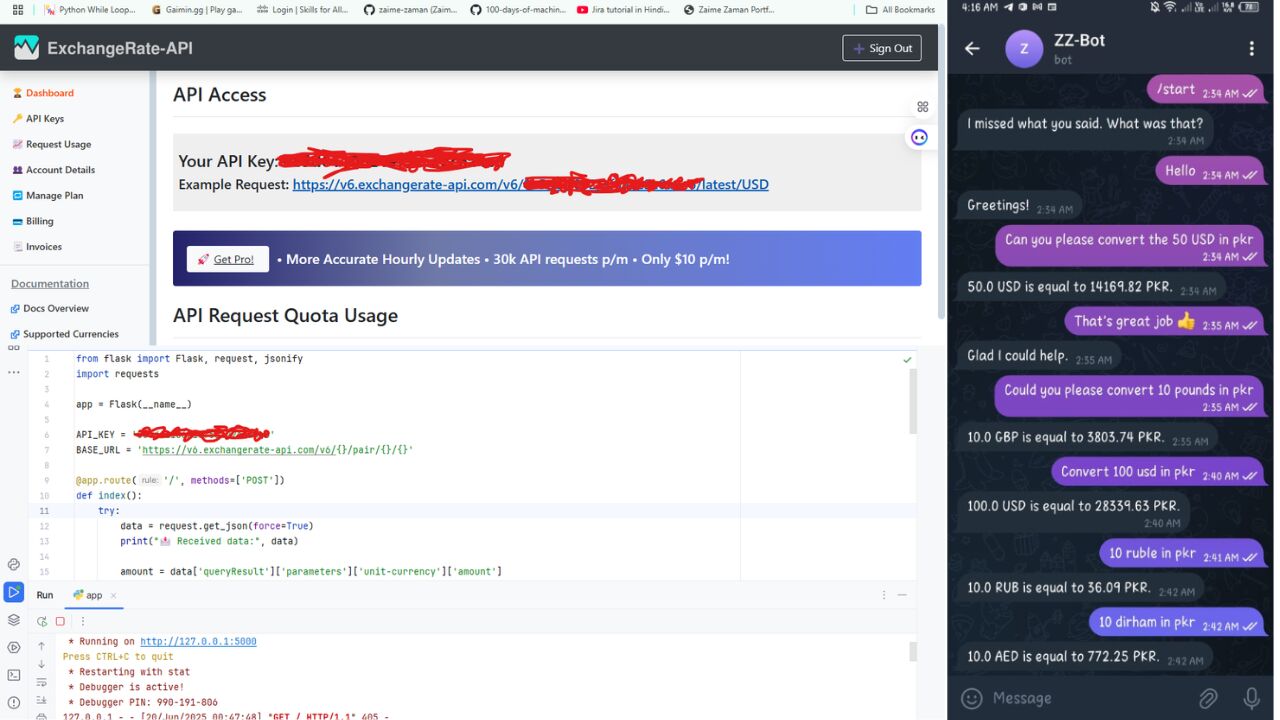Open the http://127.0.0.1:5000 link

[198, 642]
